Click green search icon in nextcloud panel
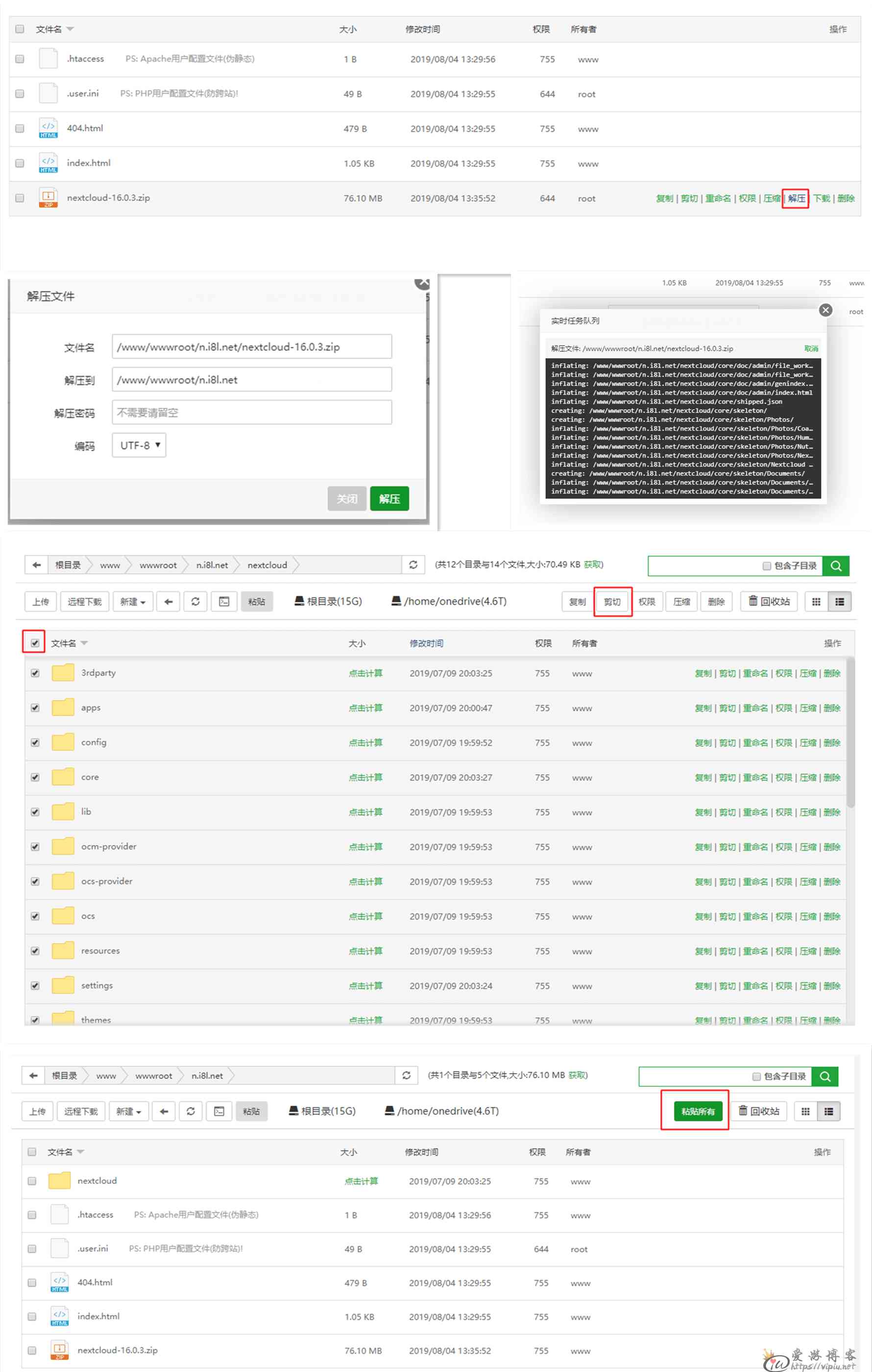 pyautogui.click(x=836, y=566)
